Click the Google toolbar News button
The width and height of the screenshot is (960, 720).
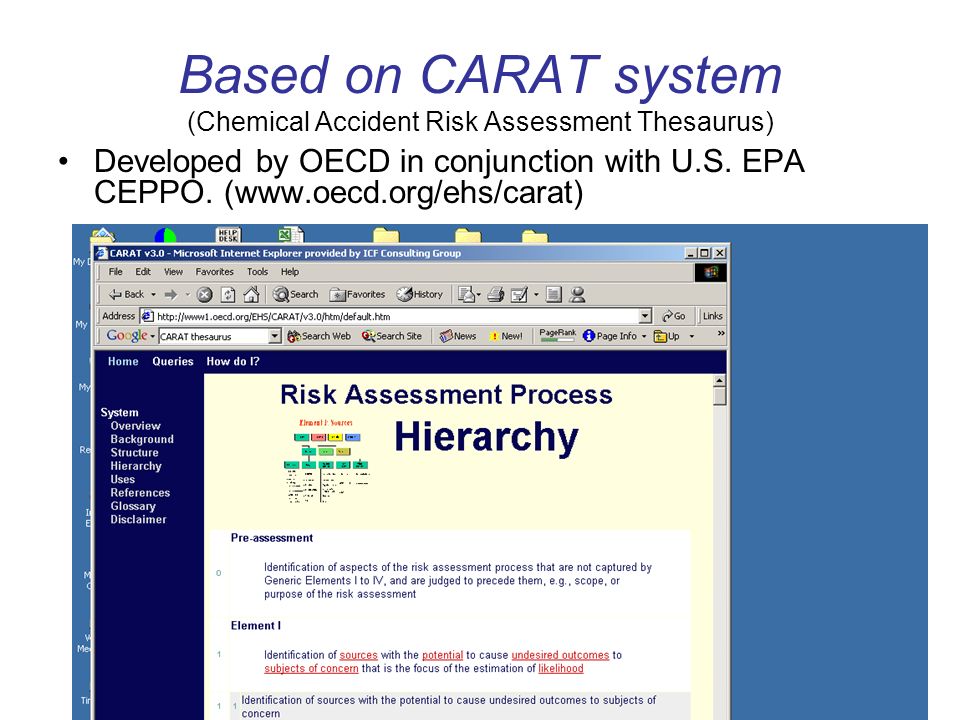(458, 336)
